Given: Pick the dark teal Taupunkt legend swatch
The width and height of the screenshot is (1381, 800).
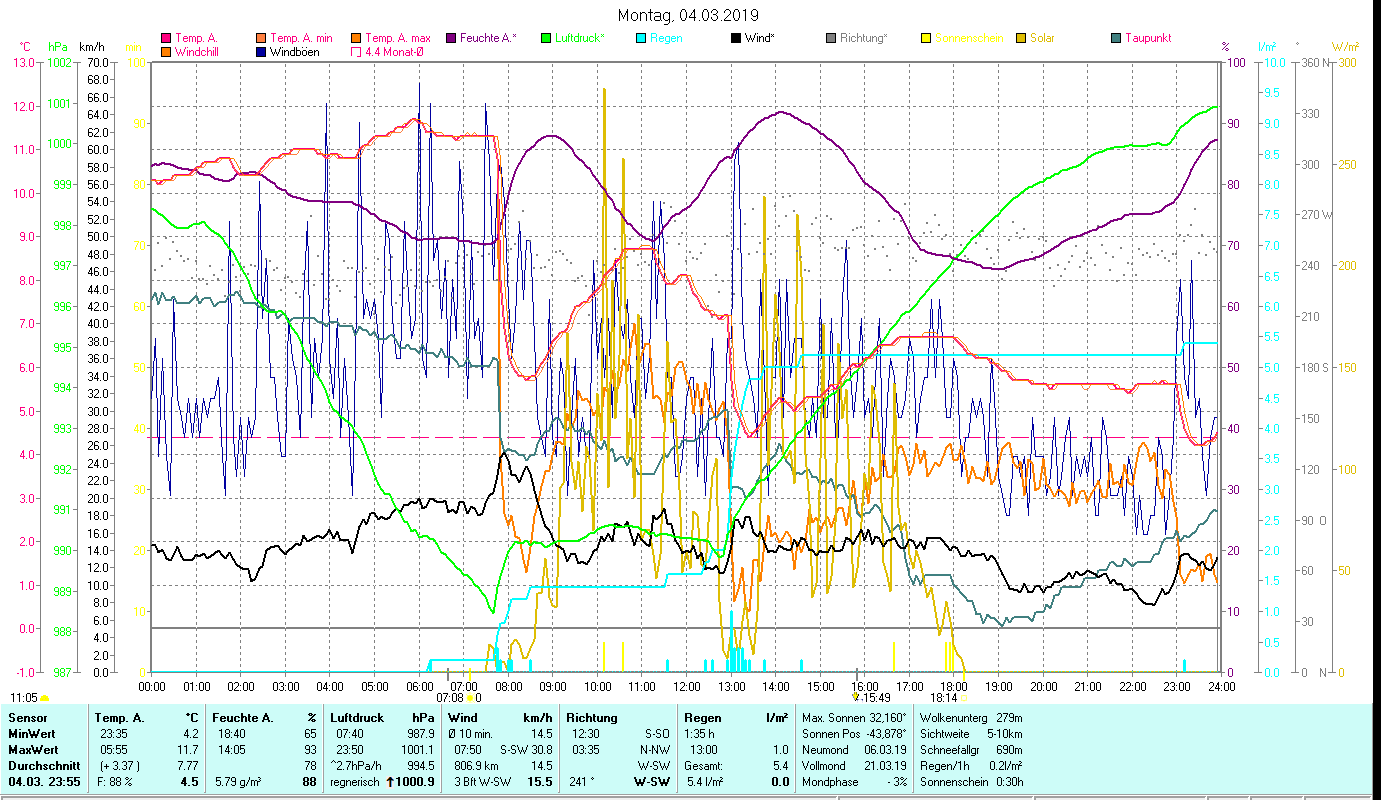Looking at the screenshot, I should [1116, 39].
